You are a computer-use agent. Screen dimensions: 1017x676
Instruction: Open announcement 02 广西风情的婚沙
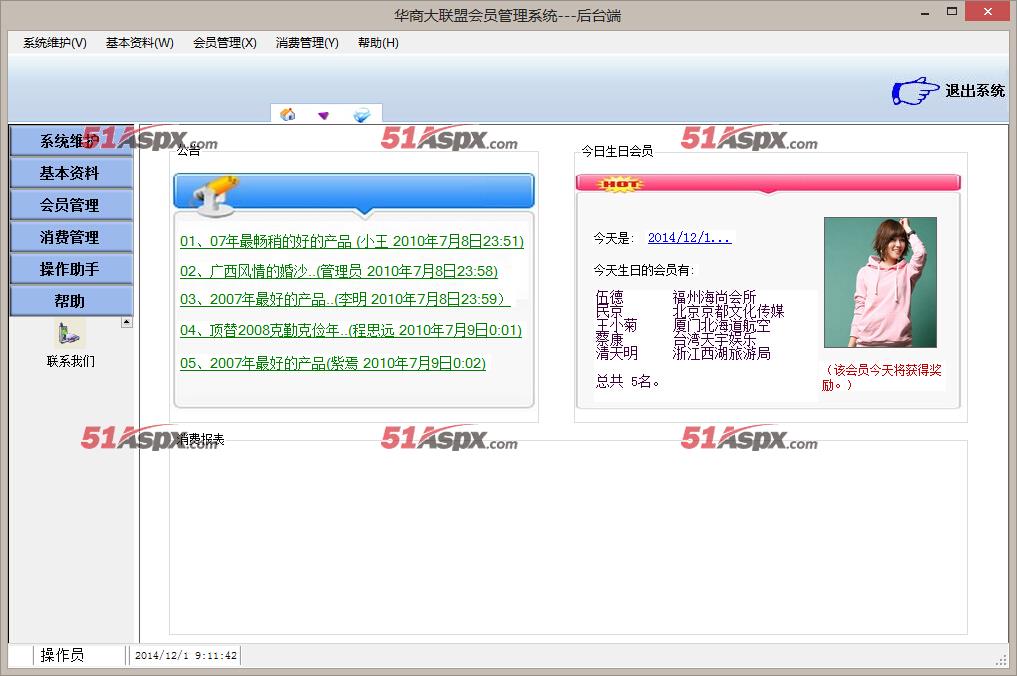click(x=339, y=271)
